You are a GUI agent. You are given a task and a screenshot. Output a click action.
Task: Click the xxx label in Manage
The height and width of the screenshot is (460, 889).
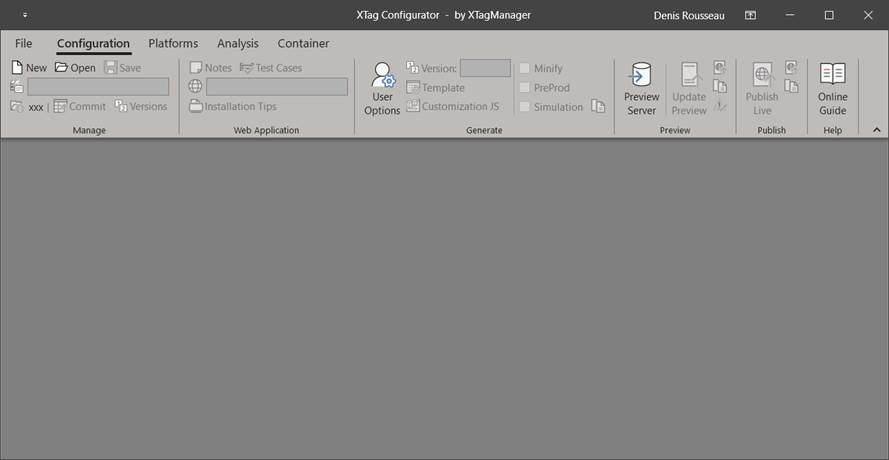(x=36, y=107)
